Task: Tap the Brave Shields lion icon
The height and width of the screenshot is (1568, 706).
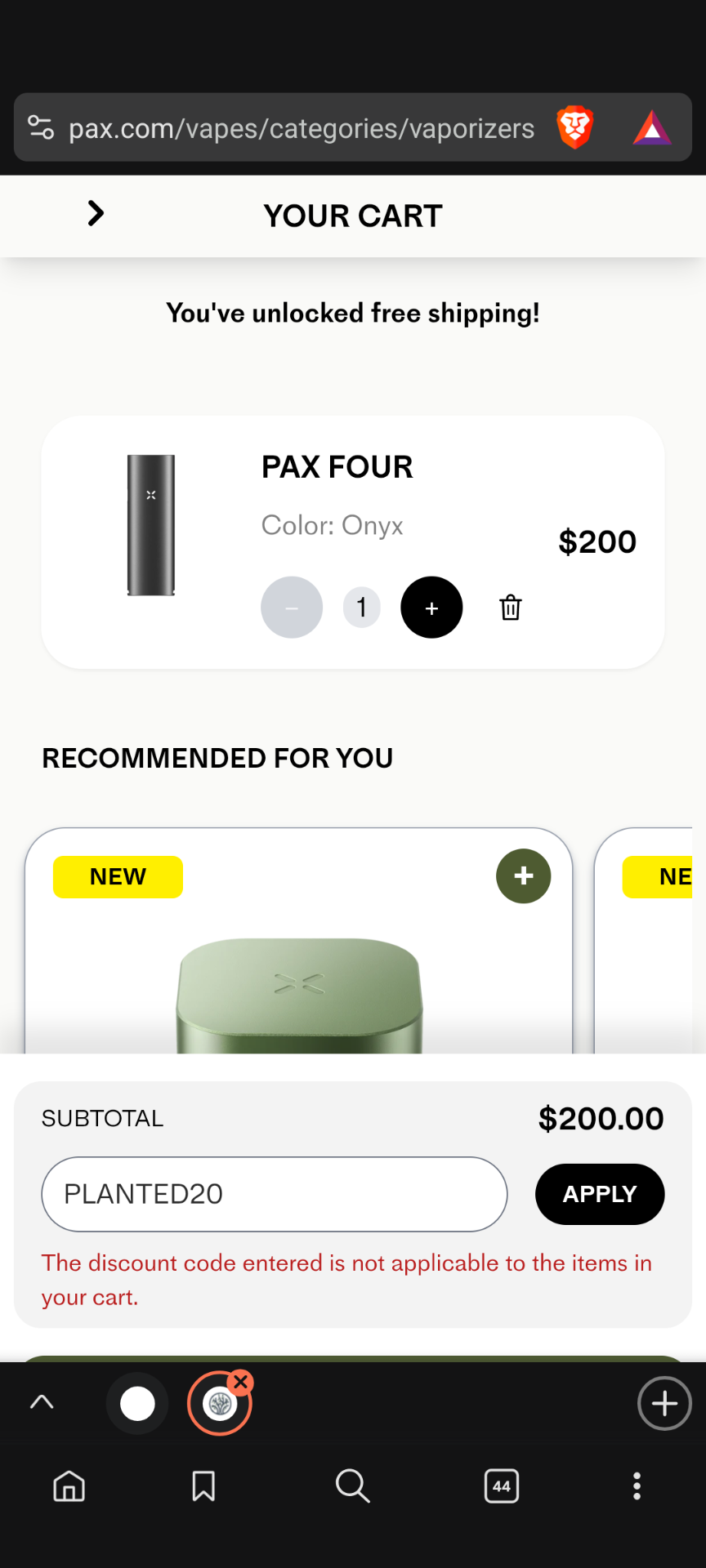Action: [x=574, y=127]
